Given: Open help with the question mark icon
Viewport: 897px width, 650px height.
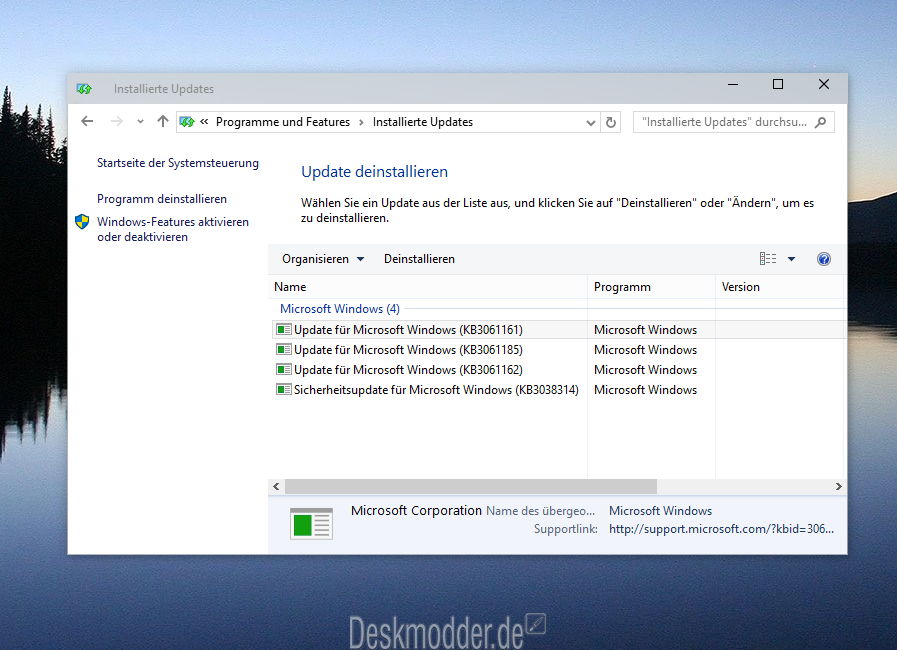Looking at the screenshot, I should [x=824, y=259].
